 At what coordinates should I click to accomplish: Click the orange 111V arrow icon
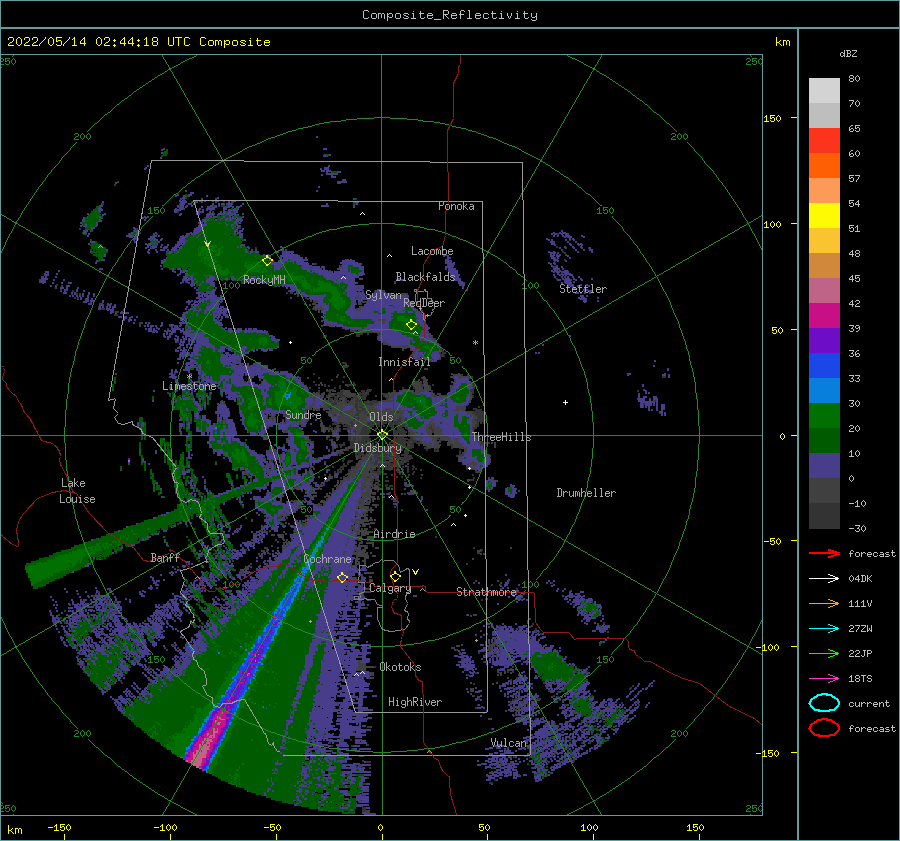click(x=824, y=603)
